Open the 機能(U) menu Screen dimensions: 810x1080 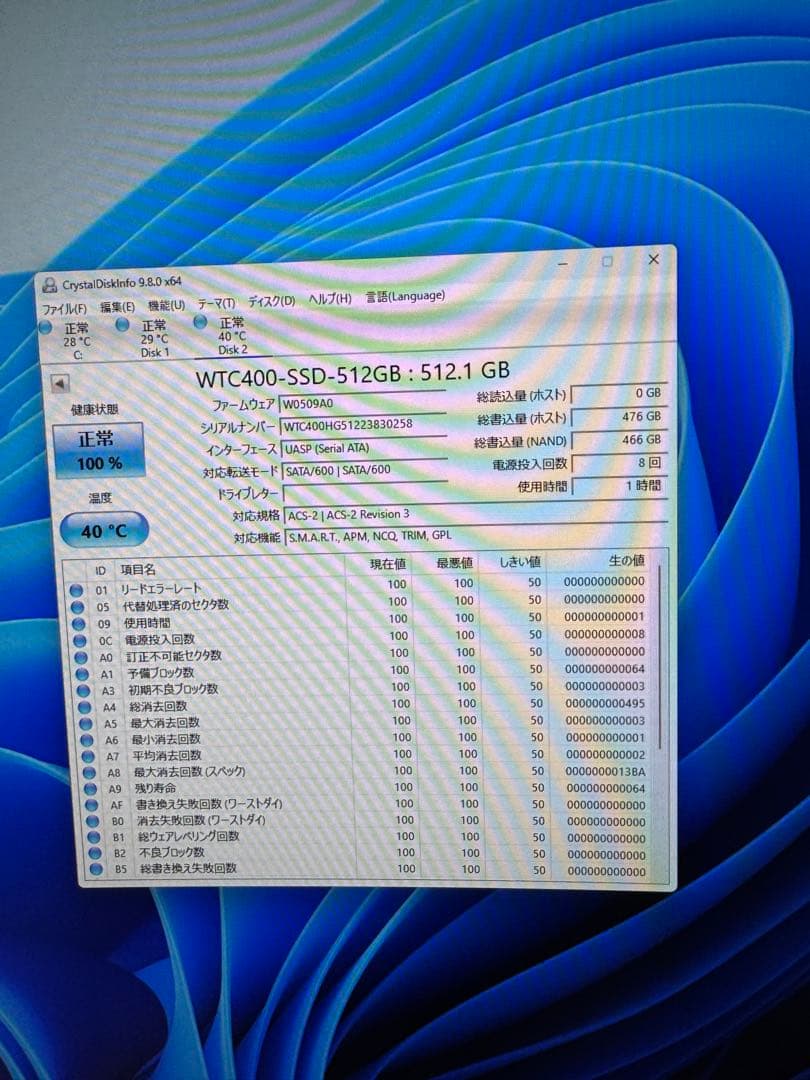166,305
